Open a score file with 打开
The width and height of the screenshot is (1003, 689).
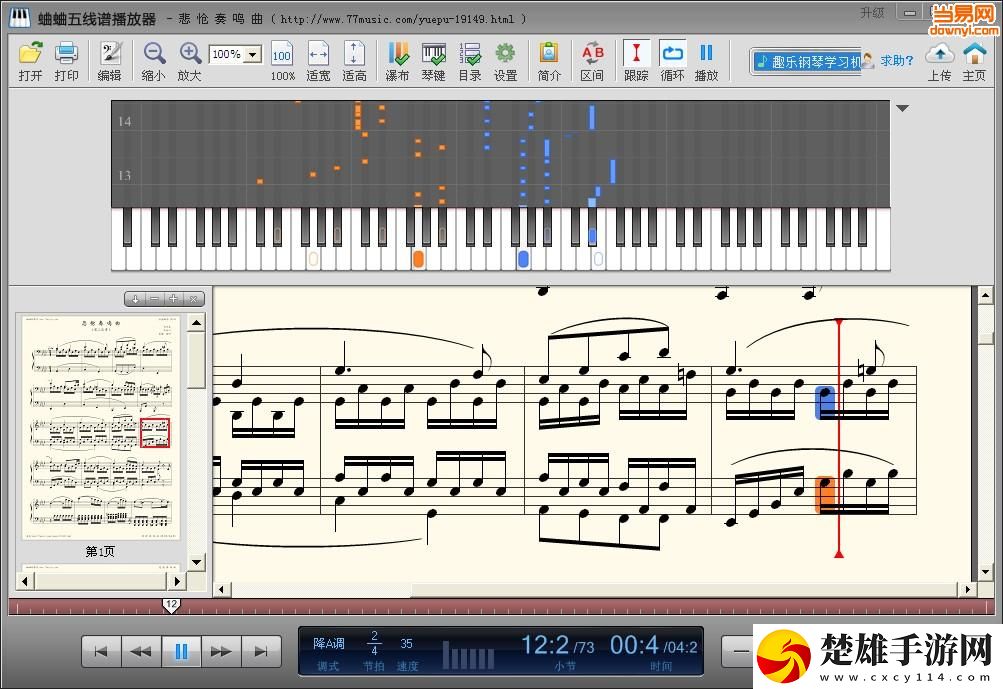pyautogui.click(x=30, y=61)
